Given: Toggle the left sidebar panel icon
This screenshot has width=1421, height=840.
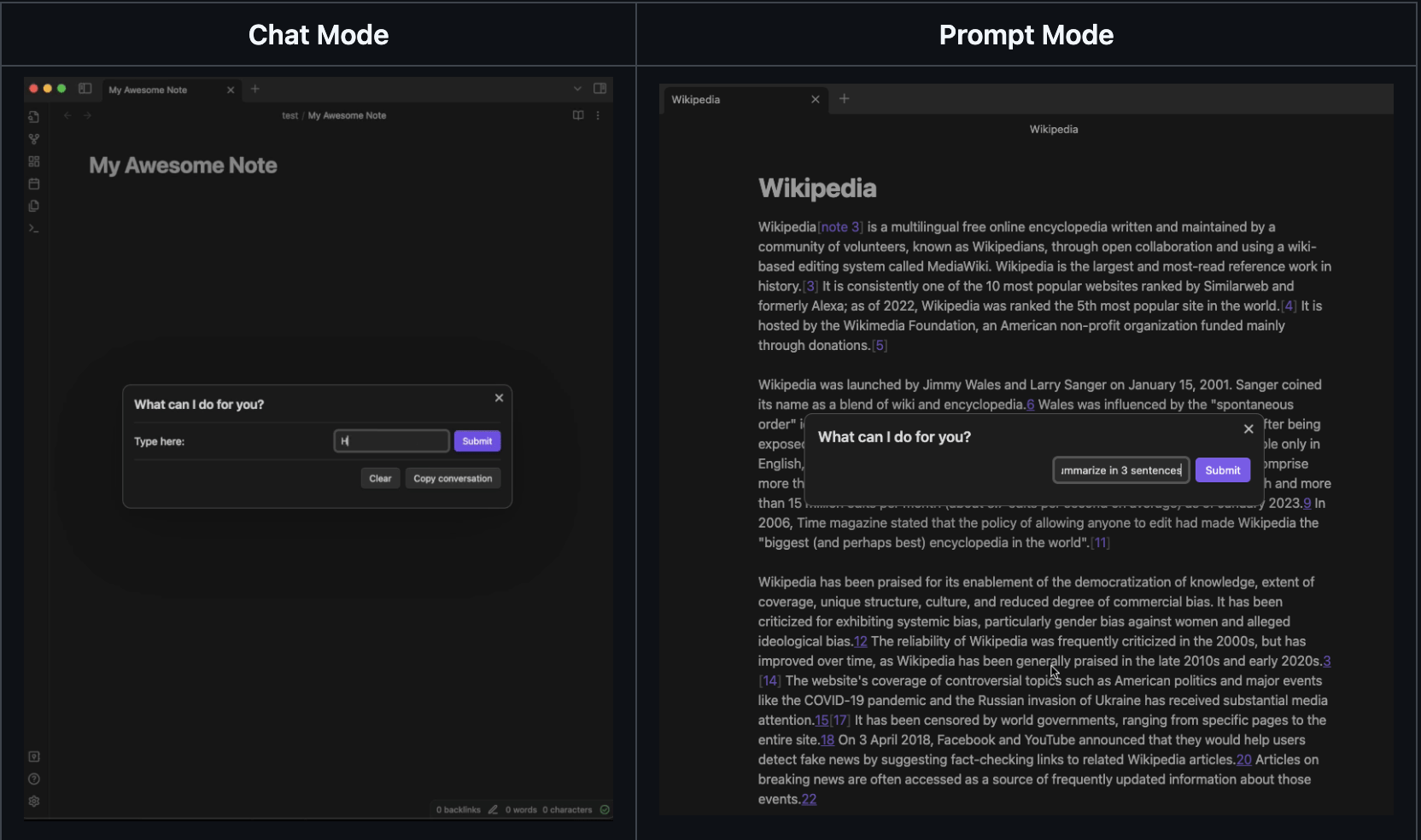Looking at the screenshot, I should [85, 89].
